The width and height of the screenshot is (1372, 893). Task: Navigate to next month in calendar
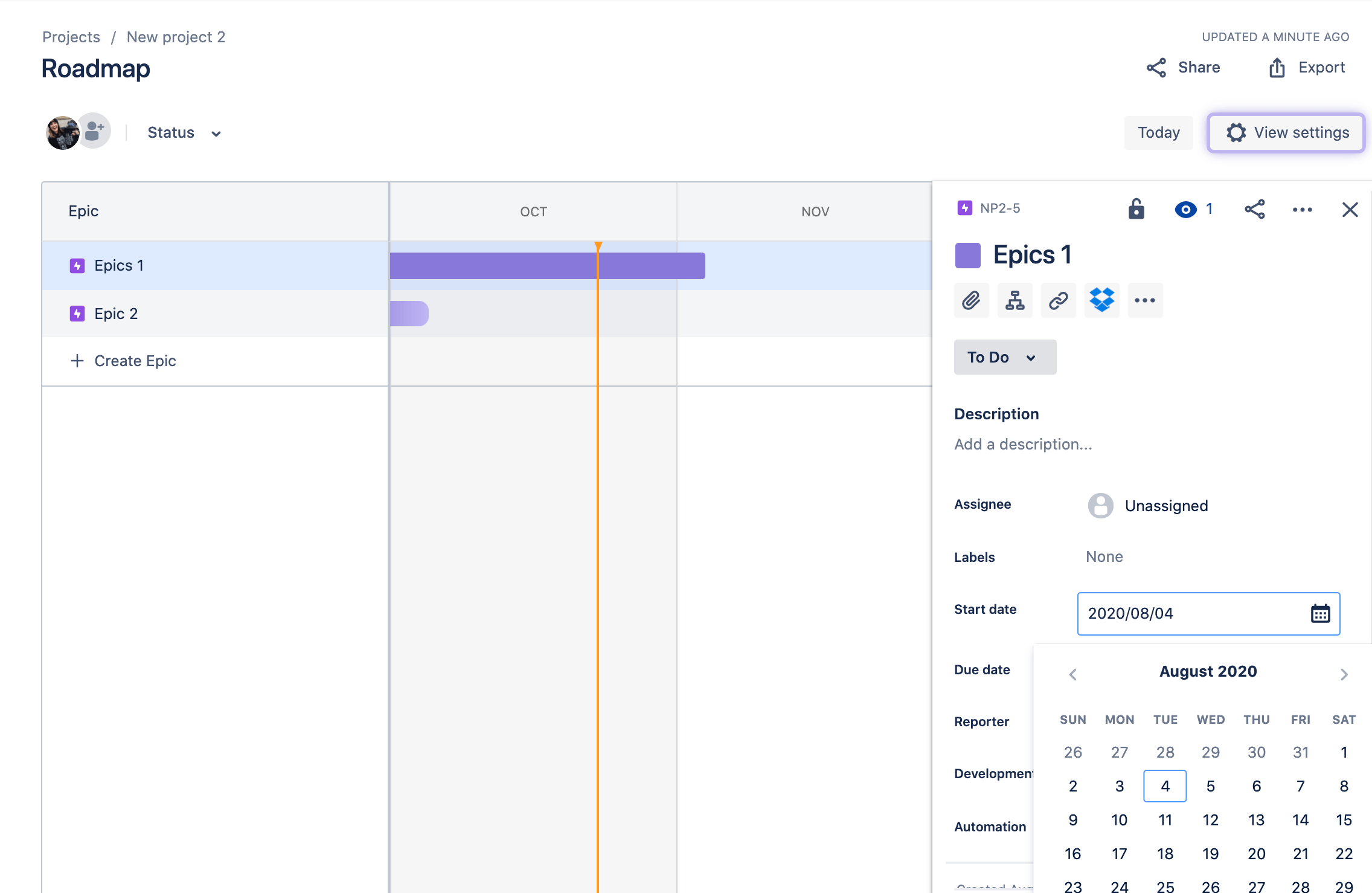tap(1343, 673)
